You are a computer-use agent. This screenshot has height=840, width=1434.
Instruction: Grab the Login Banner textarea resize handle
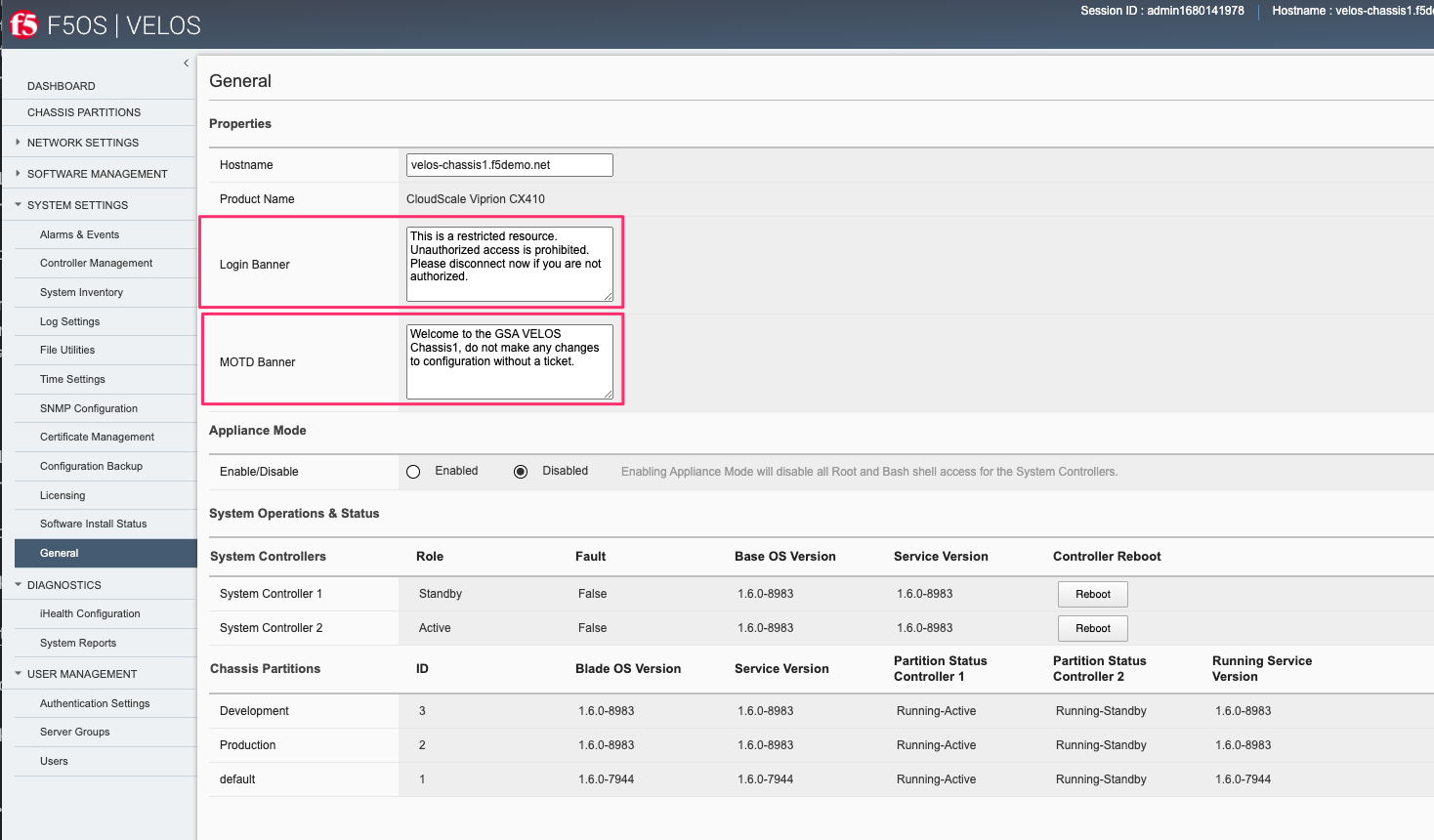[608, 295]
